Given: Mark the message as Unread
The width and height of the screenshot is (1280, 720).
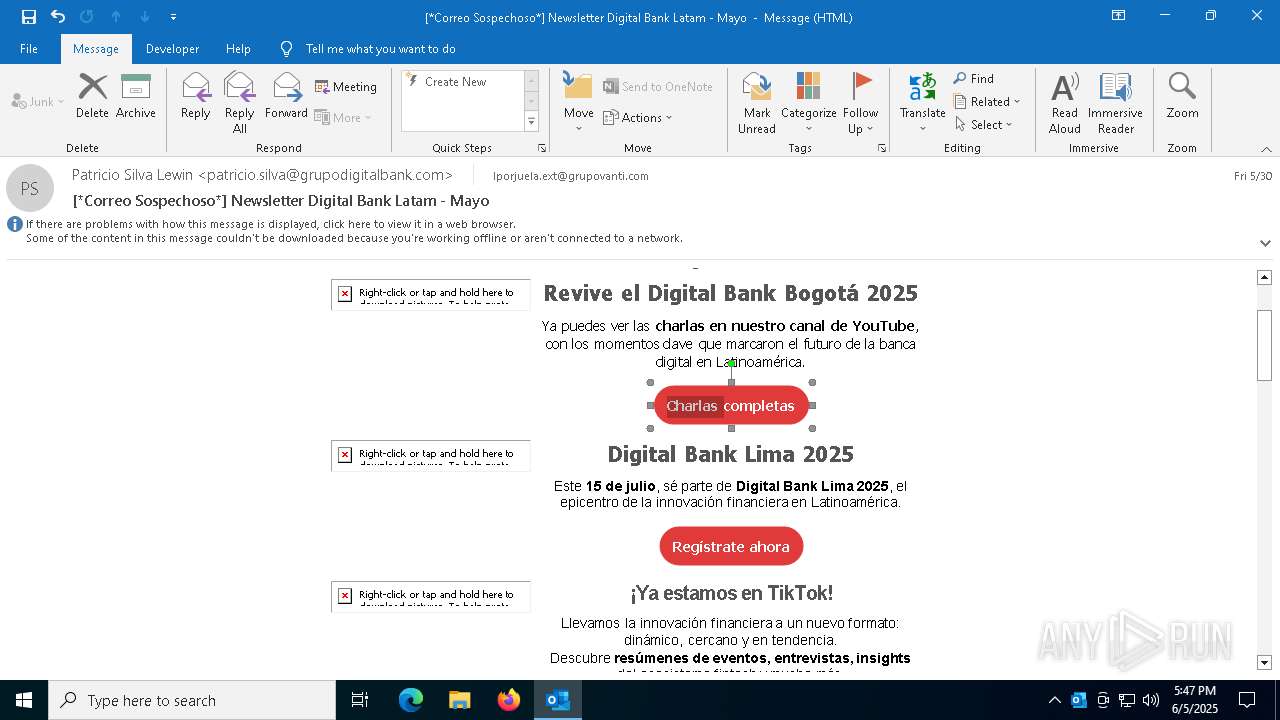Looking at the screenshot, I should coord(757,102).
